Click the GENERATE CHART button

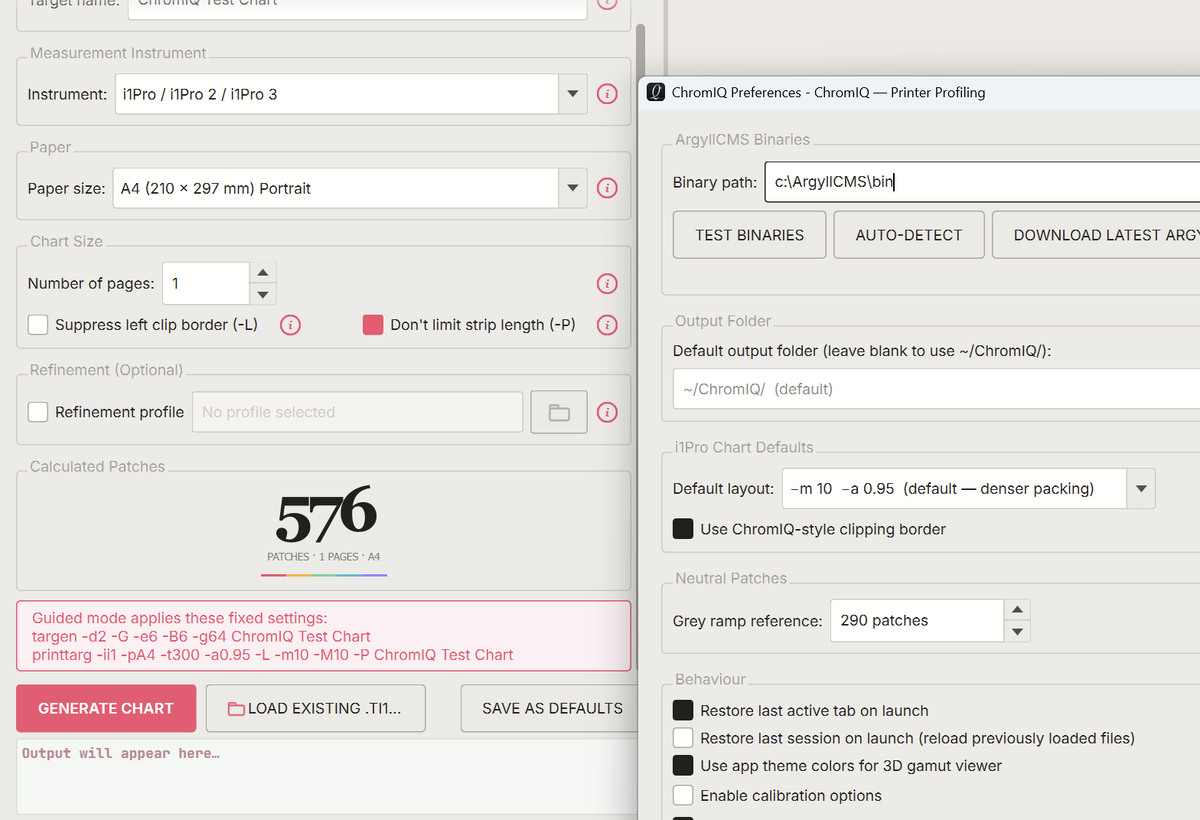(x=106, y=708)
